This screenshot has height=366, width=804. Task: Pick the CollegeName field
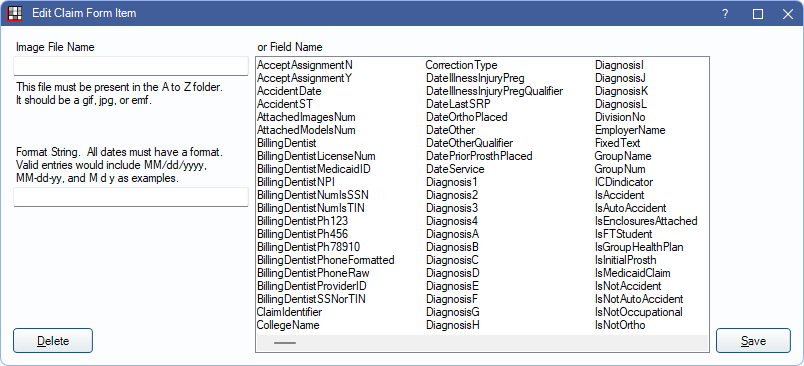pyautogui.click(x=288, y=325)
